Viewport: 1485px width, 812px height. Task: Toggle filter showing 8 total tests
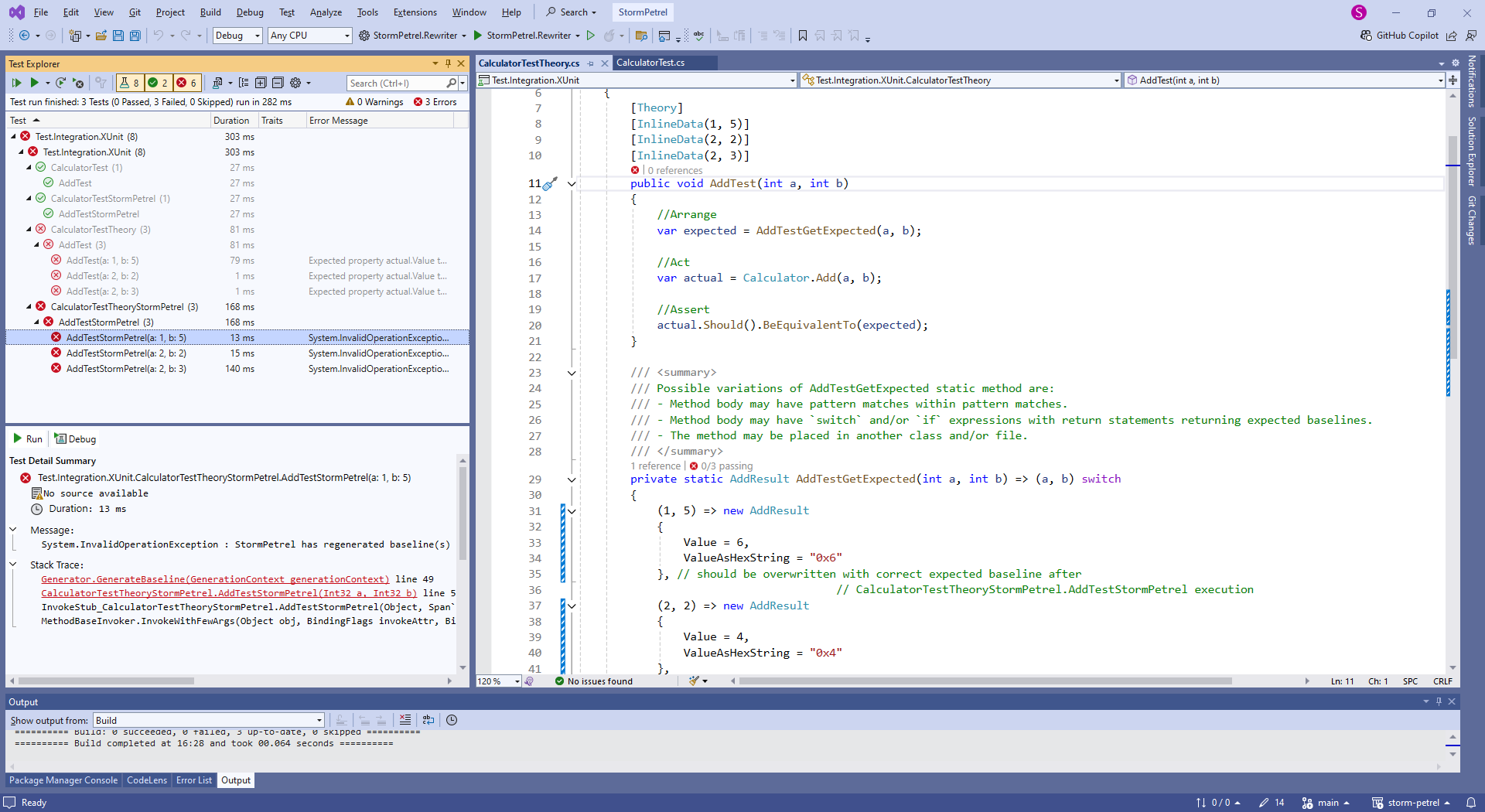point(129,83)
